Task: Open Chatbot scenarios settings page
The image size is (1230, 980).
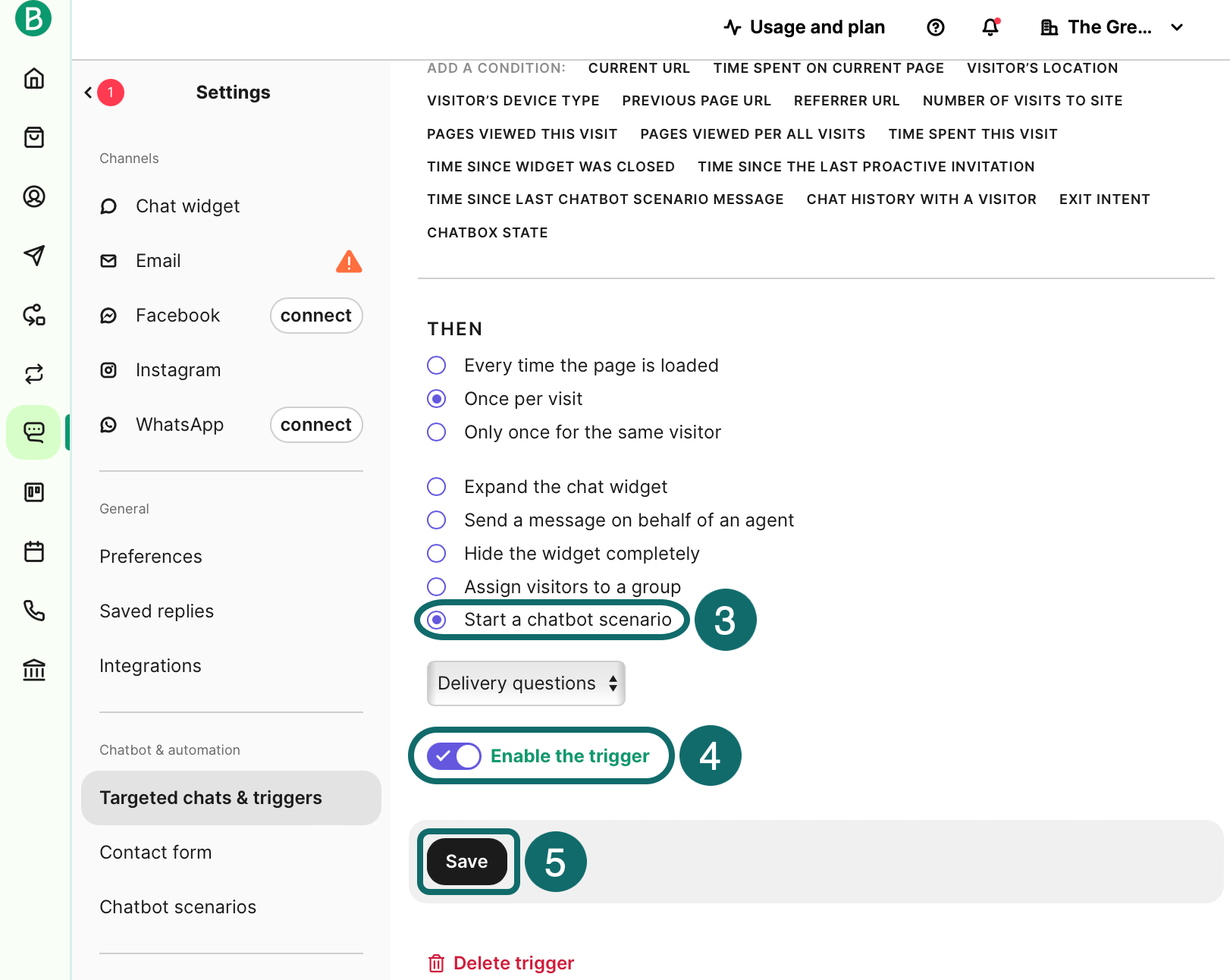Action: coord(178,907)
